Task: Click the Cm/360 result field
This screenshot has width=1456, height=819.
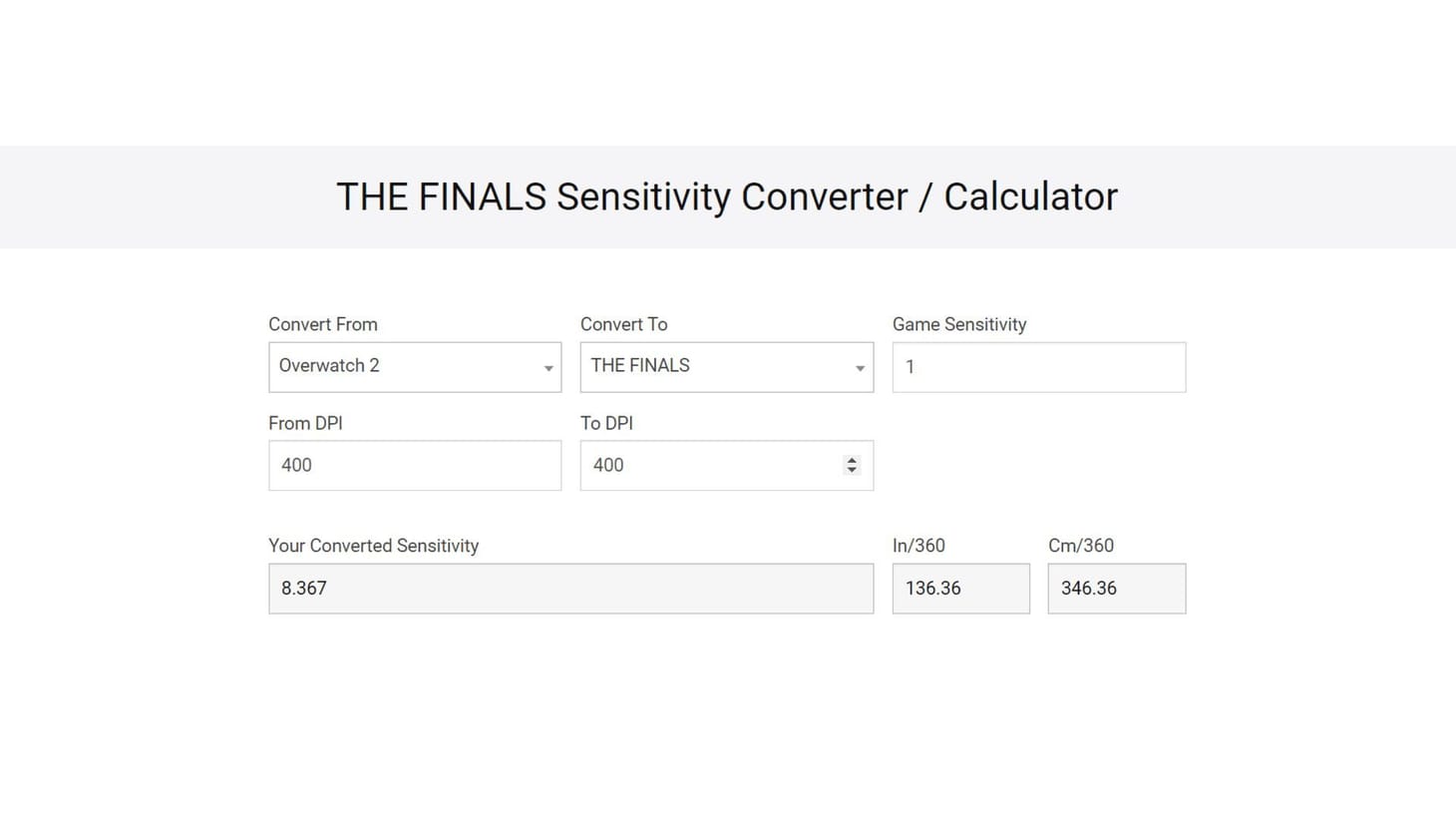Action: tap(1116, 588)
